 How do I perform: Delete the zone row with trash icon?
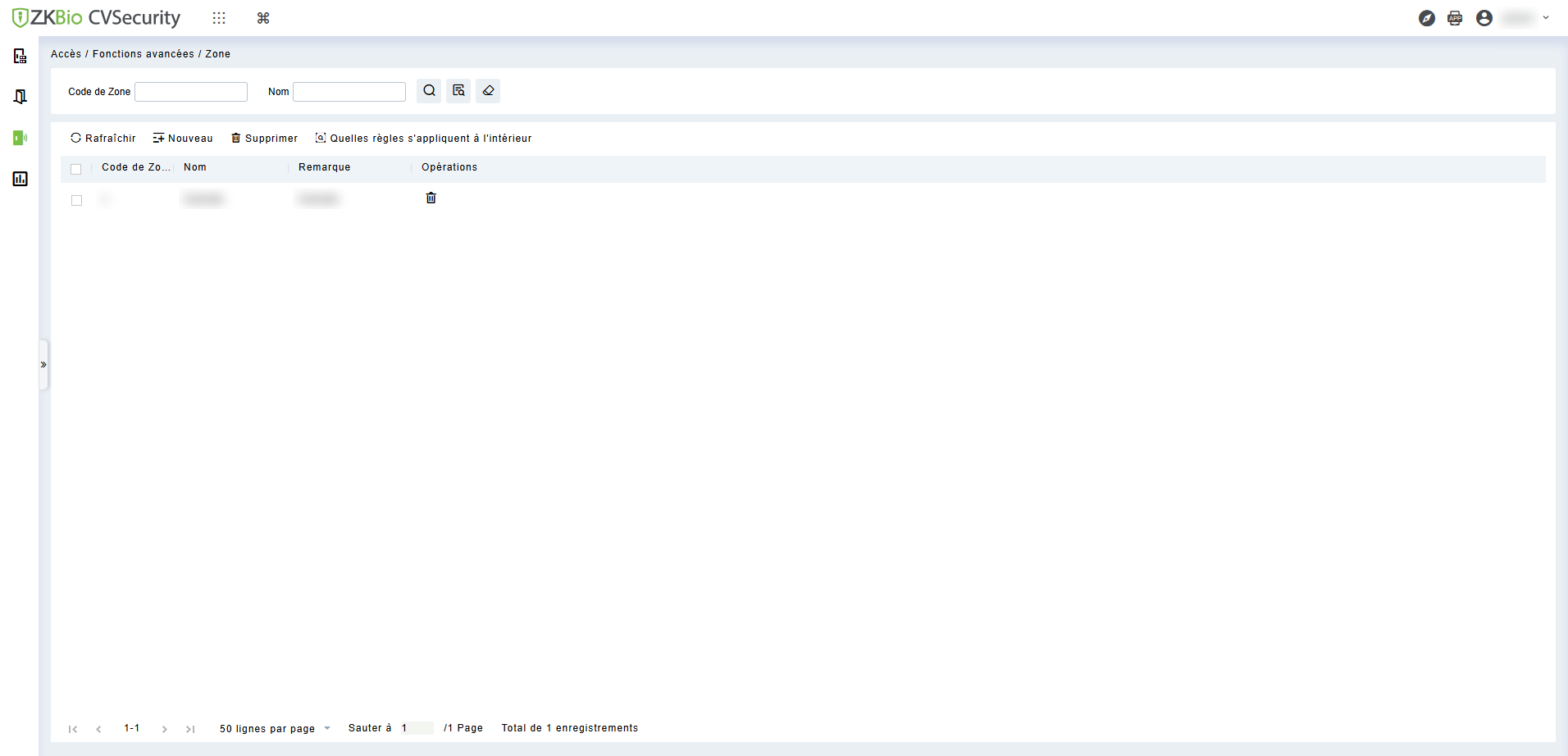(431, 198)
